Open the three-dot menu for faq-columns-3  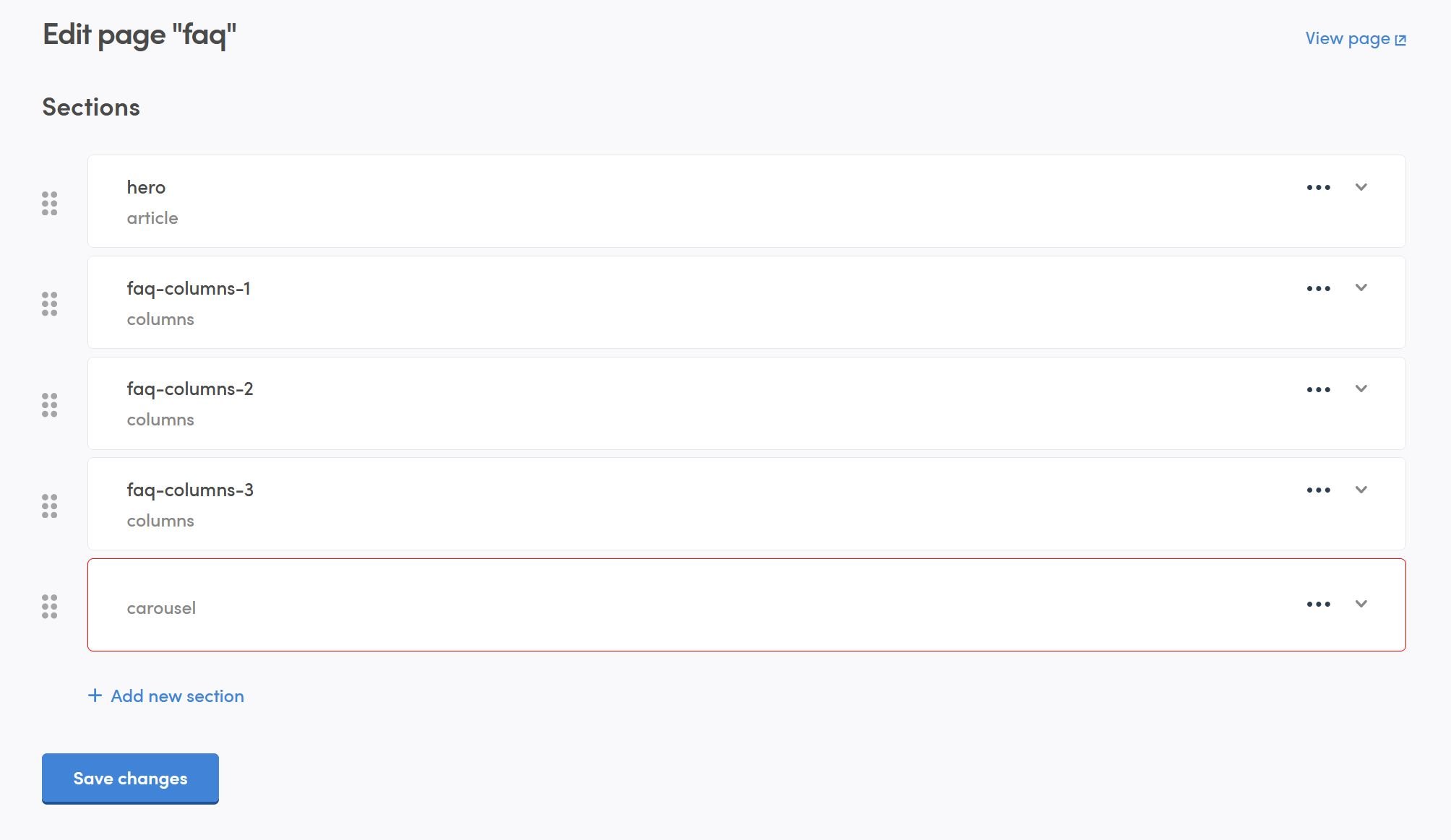(x=1318, y=490)
